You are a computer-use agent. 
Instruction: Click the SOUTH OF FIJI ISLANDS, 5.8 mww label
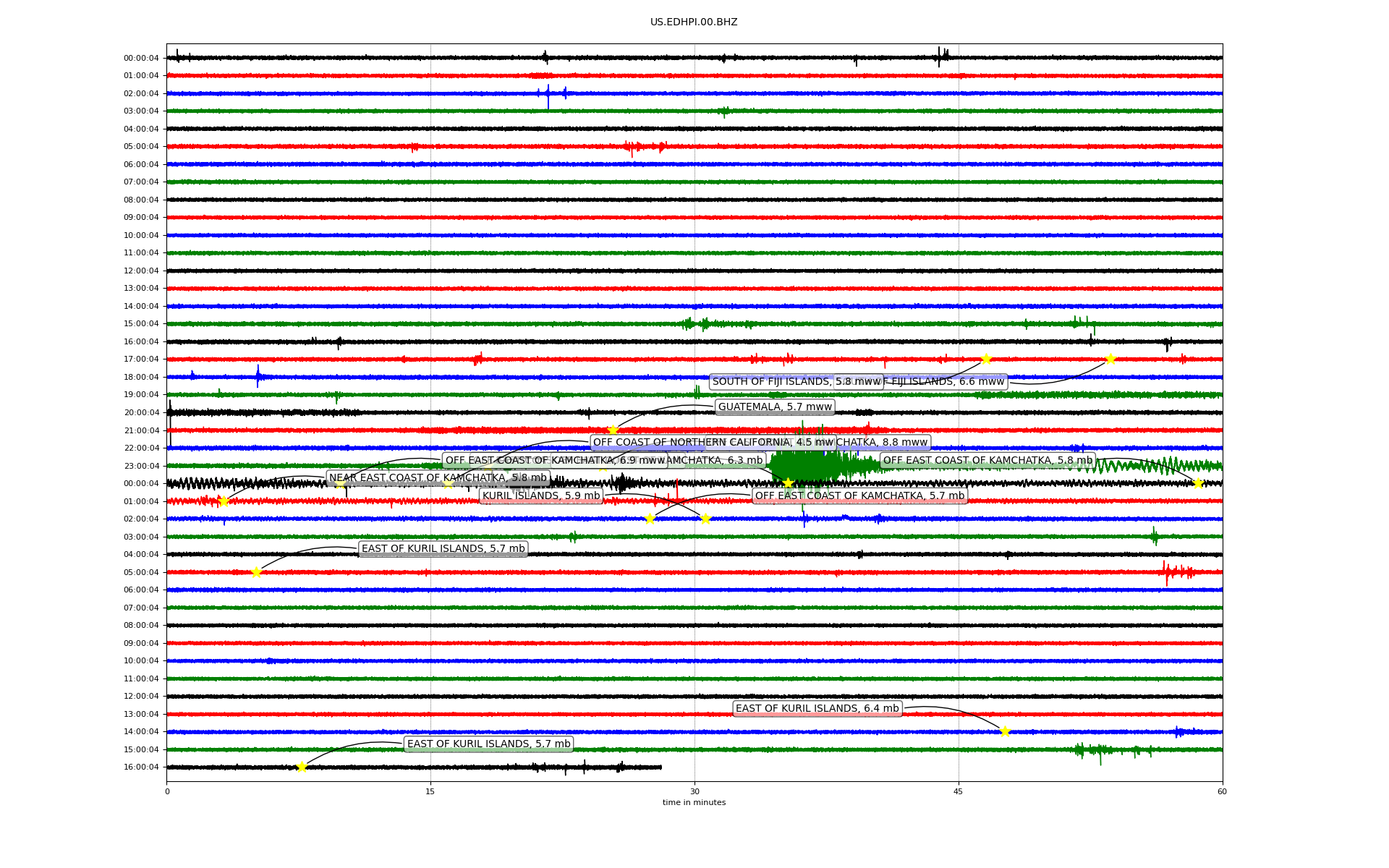tap(797, 382)
